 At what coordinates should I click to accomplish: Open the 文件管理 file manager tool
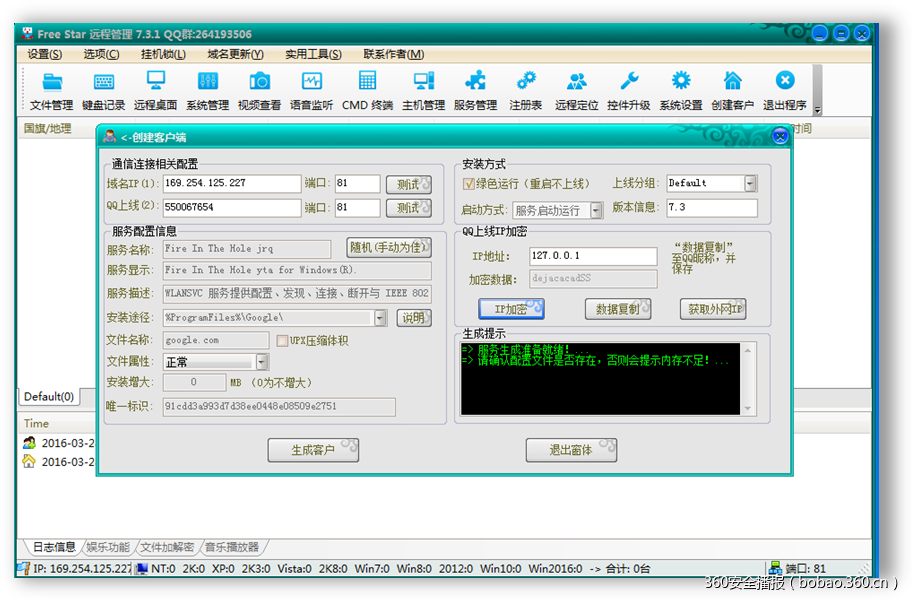[51, 89]
